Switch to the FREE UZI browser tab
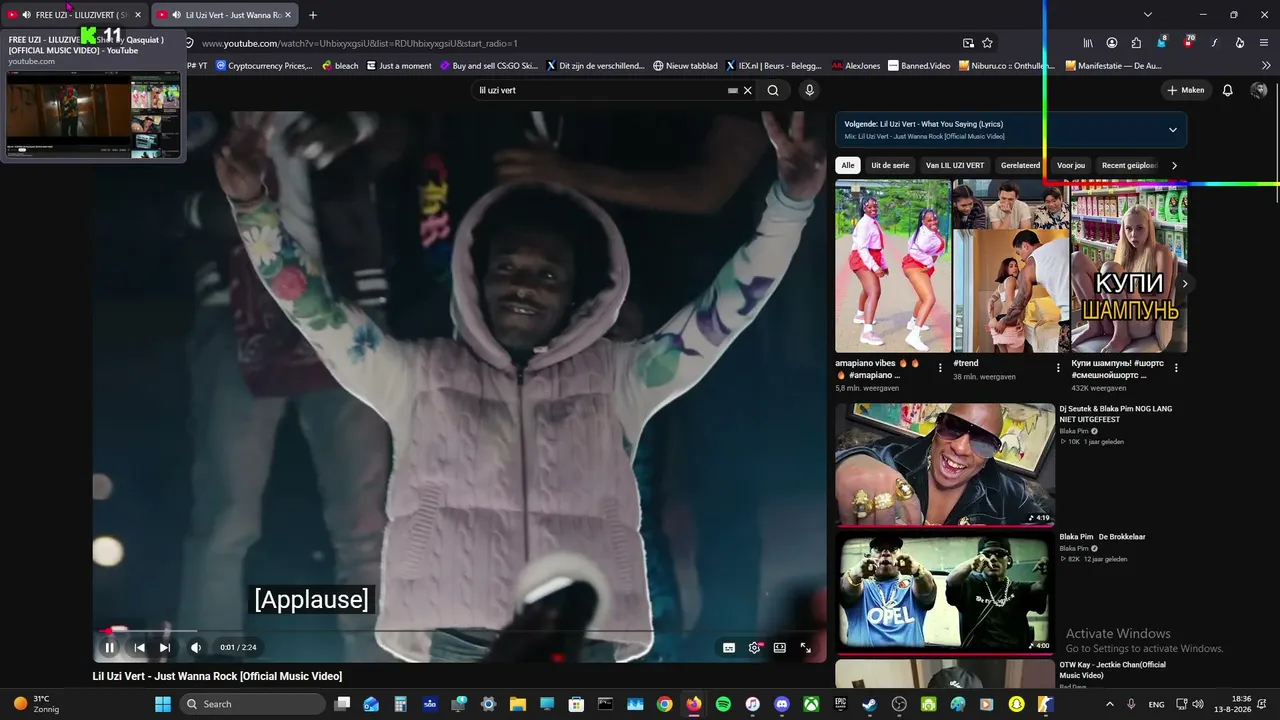 click(76, 15)
